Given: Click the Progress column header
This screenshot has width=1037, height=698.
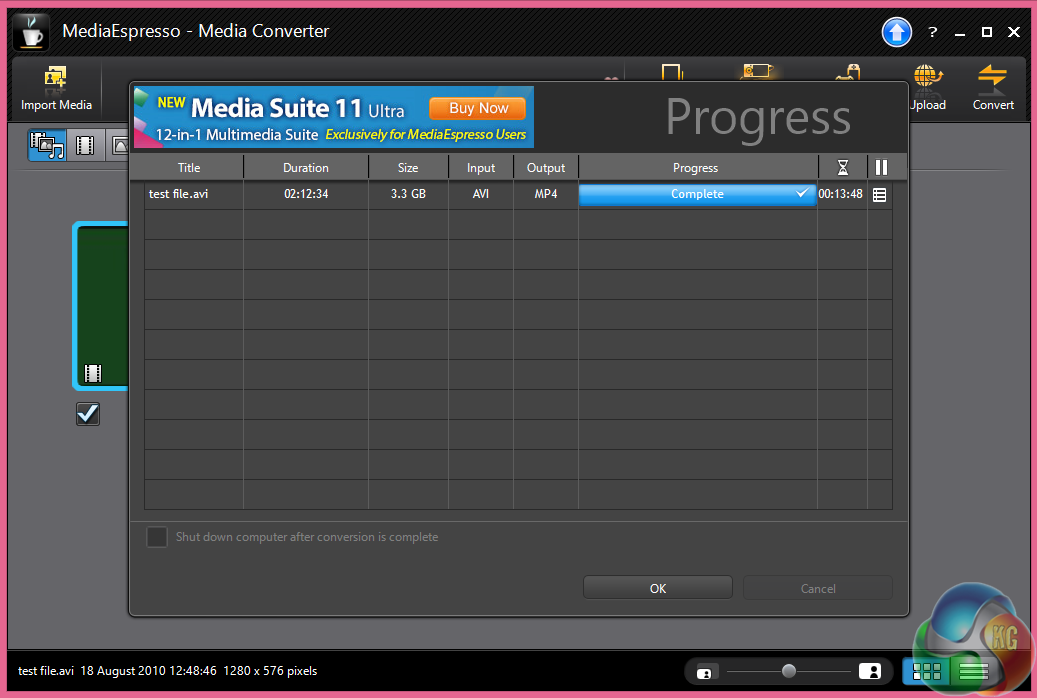Looking at the screenshot, I should [695, 167].
